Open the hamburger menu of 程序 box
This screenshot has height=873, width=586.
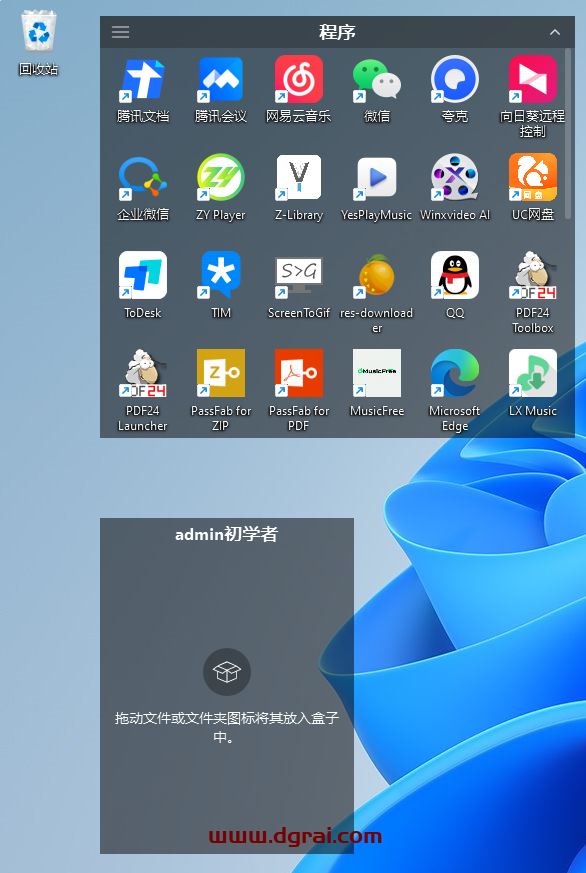click(120, 32)
